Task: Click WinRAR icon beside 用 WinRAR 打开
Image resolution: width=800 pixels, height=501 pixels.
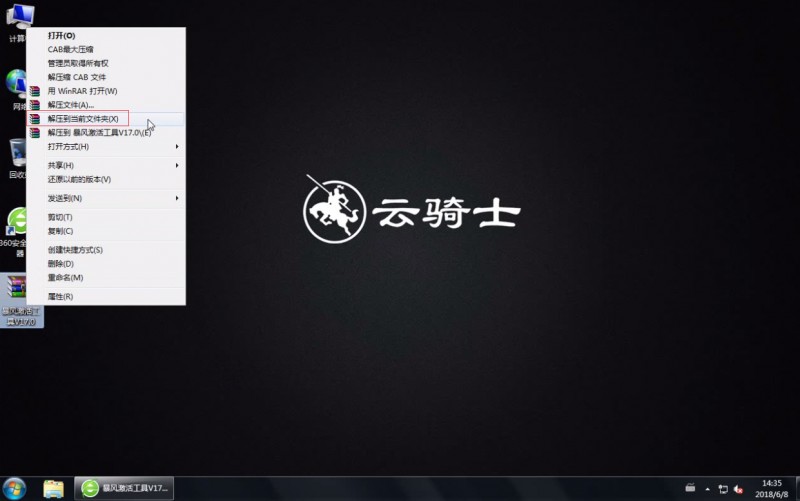Action: pyautogui.click(x=34, y=91)
